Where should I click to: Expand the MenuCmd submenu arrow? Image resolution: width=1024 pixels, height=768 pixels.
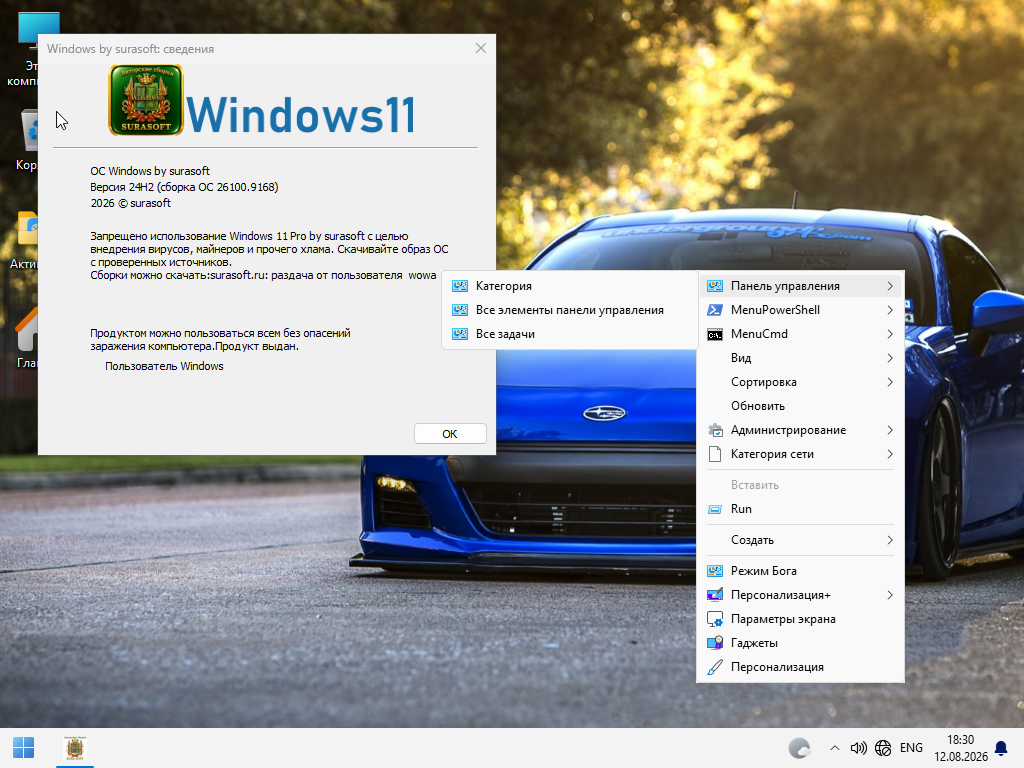[x=889, y=334]
